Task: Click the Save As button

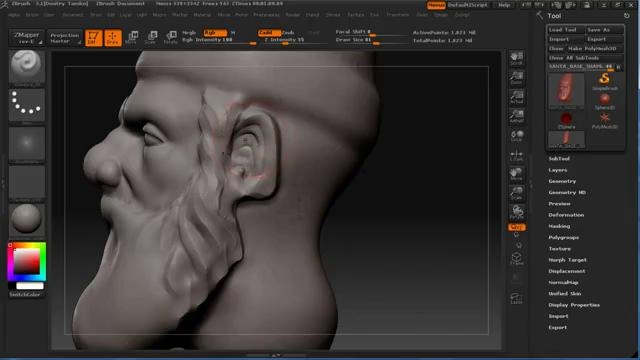Action: [604, 30]
